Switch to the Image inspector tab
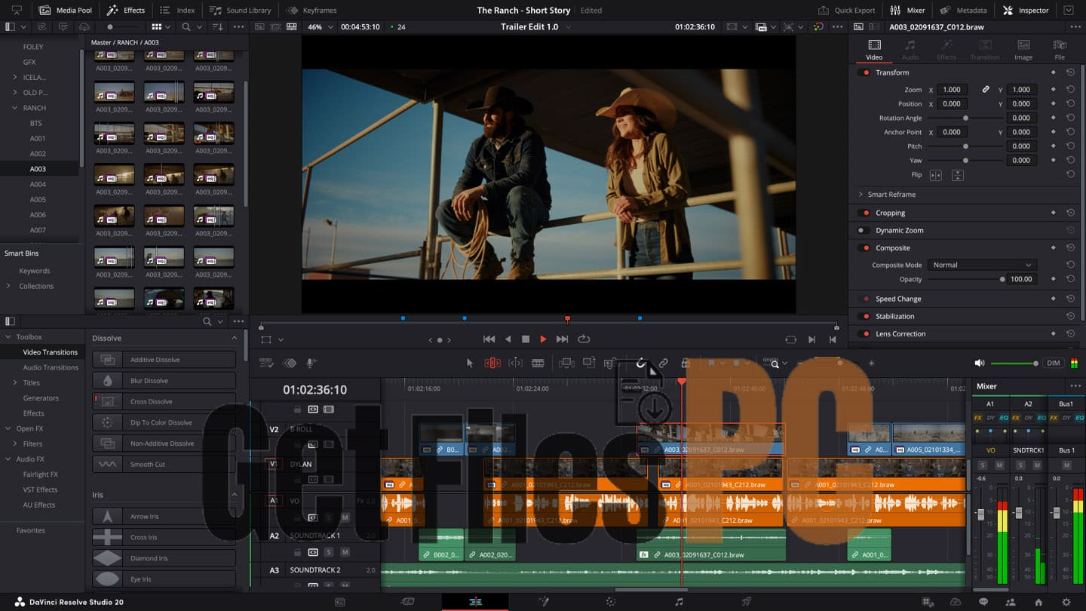The width and height of the screenshot is (1086, 611). [1023, 50]
